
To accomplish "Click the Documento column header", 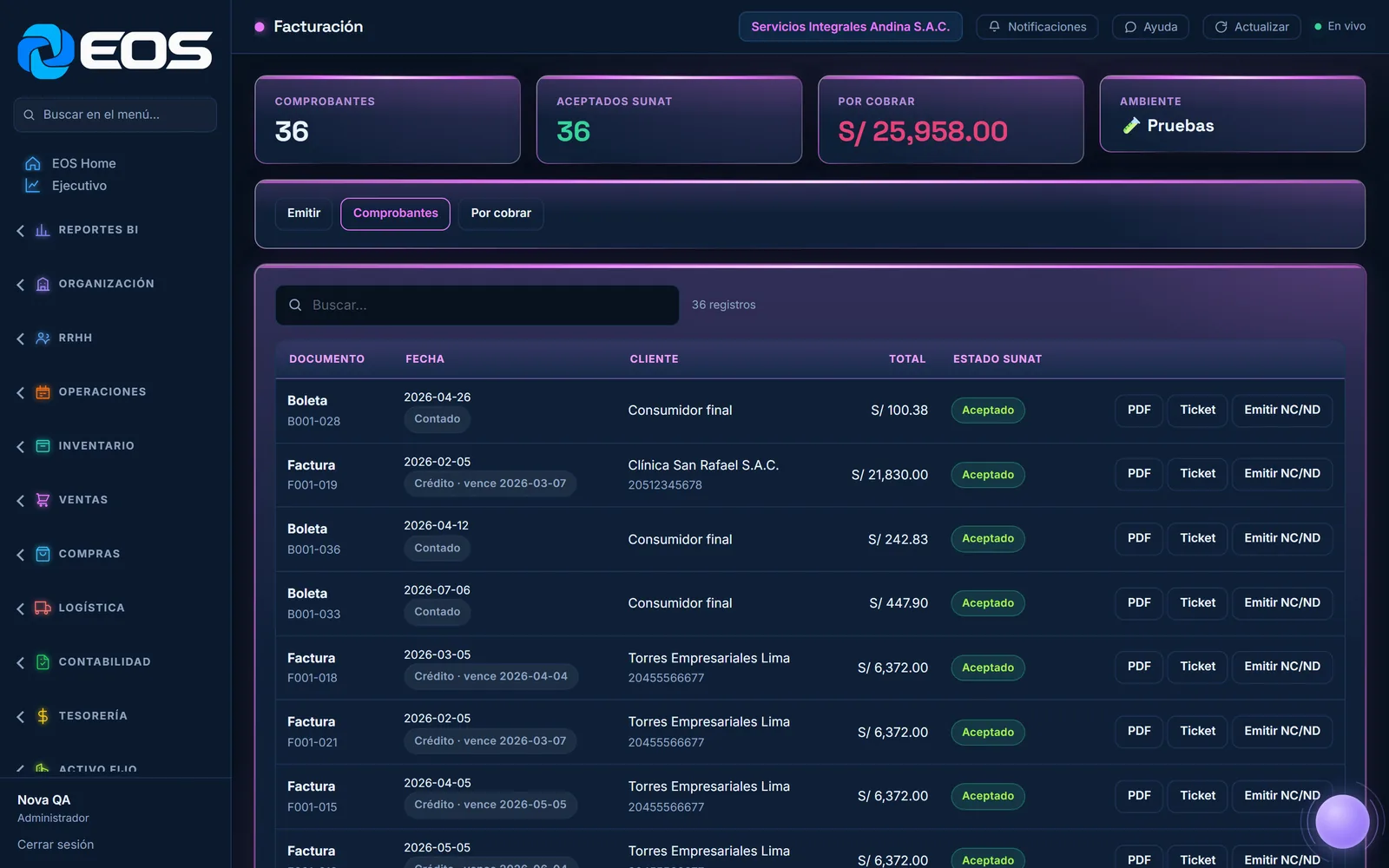I will click(326, 359).
